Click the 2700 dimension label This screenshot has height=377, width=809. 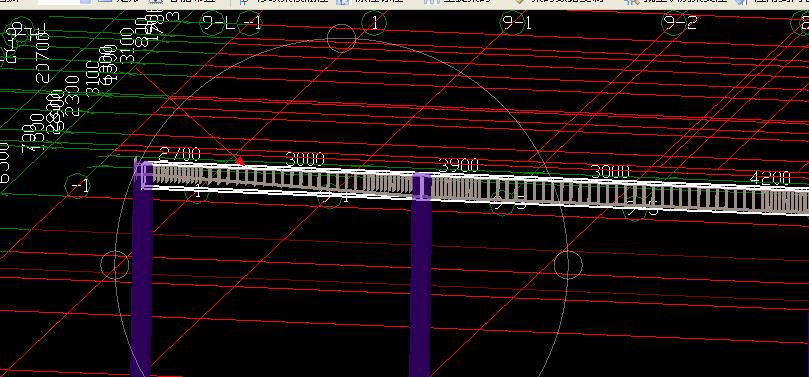click(x=180, y=154)
